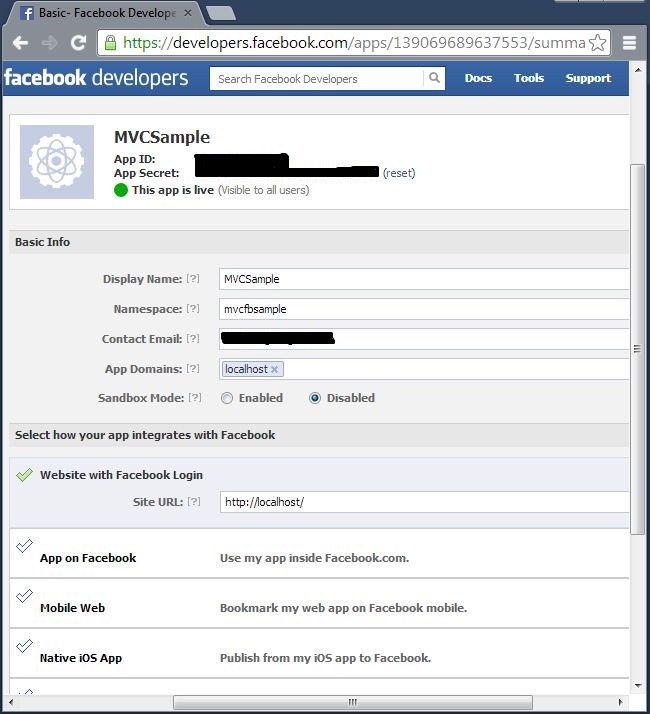650x714 pixels.
Task: Select Sandbox Mode Enabled radio button
Action: [227, 398]
